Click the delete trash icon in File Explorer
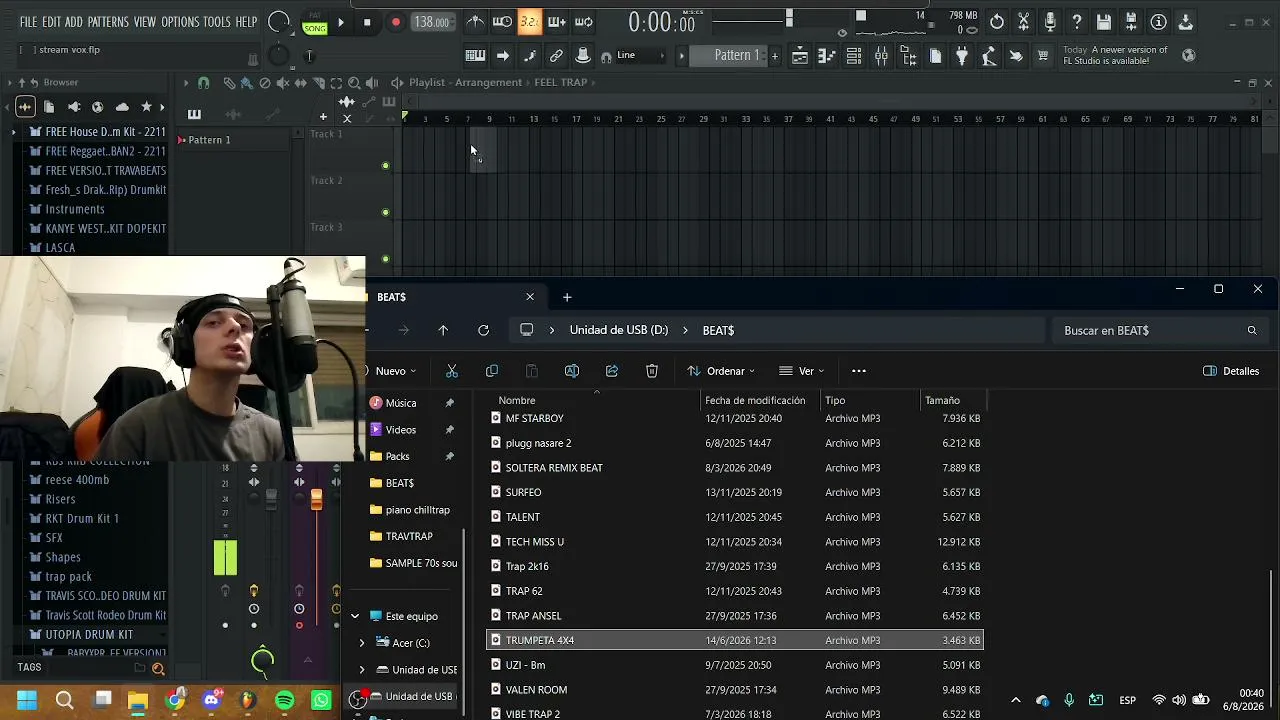 [x=652, y=371]
